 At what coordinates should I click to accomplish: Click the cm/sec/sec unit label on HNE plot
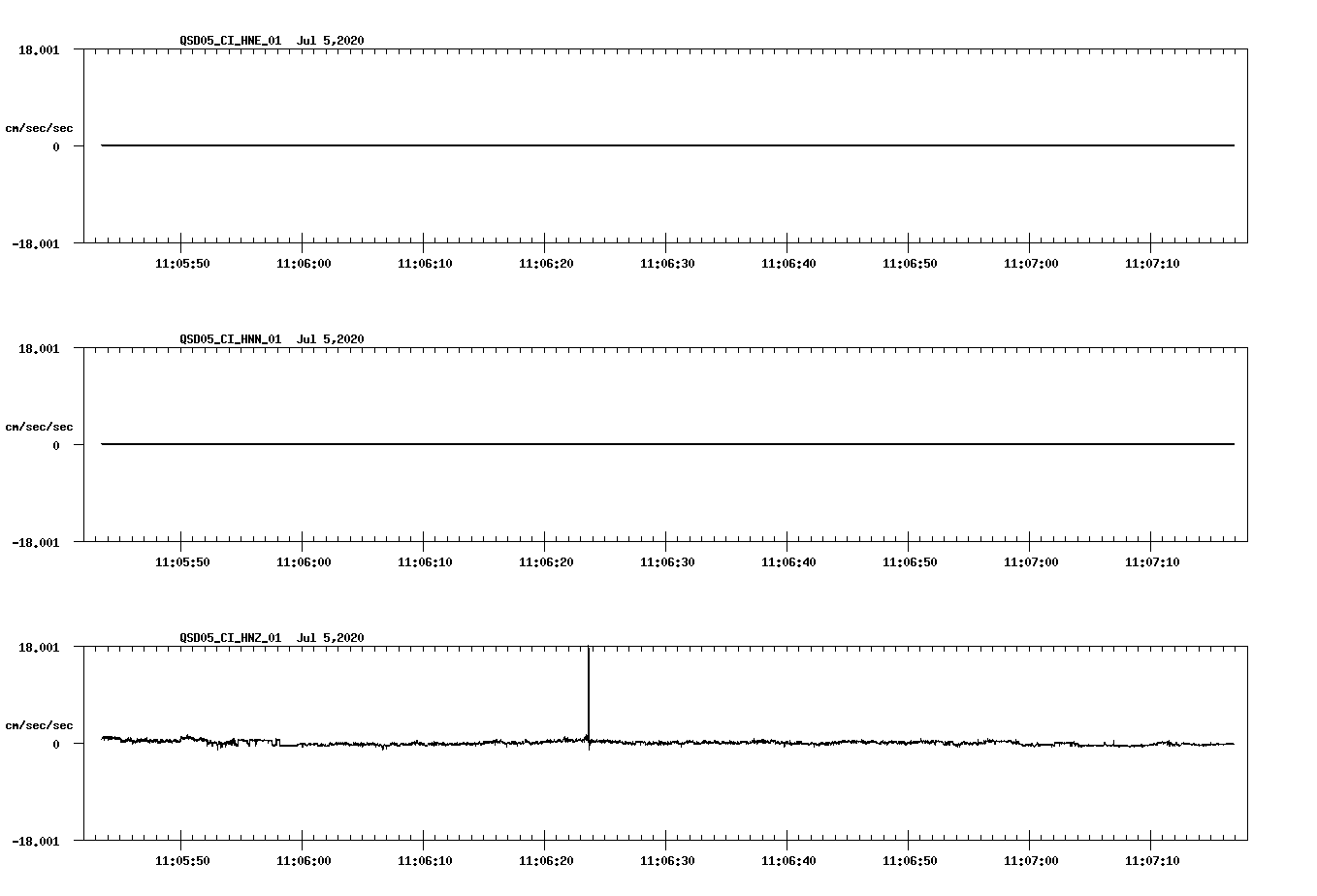click(x=39, y=128)
